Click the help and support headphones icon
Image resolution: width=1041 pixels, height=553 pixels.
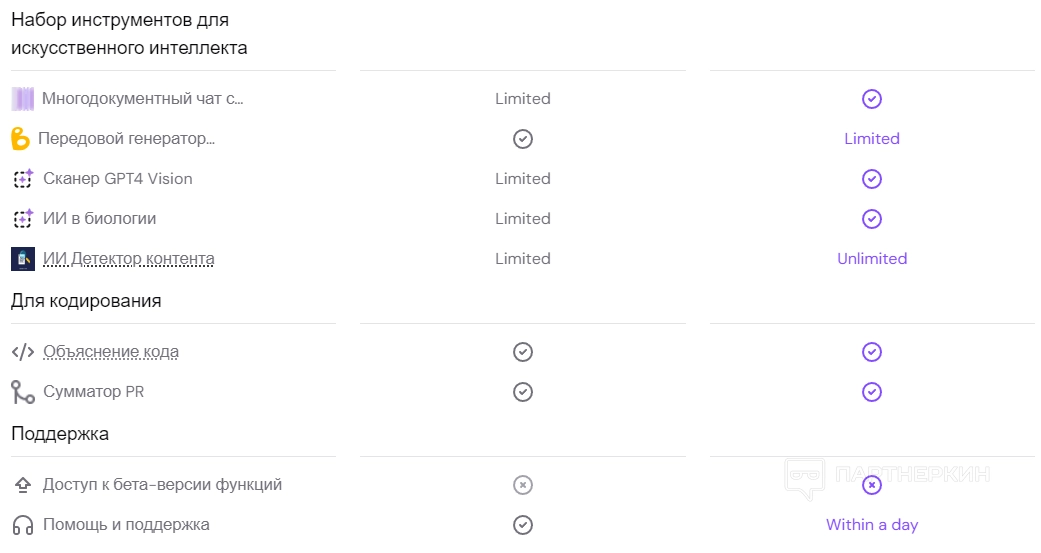pos(23,525)
